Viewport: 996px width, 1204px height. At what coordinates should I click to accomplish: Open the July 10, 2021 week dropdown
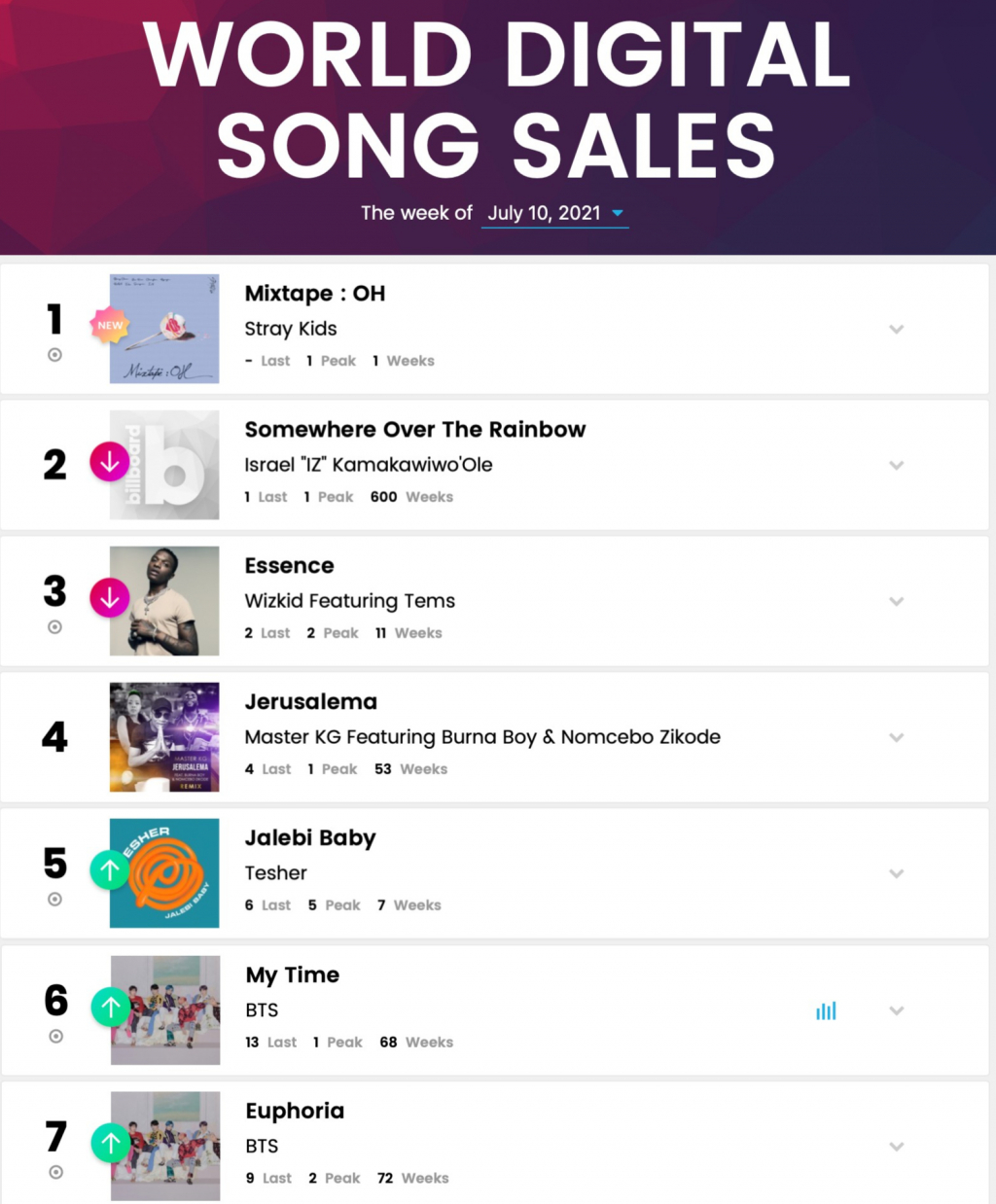click(555, 213)
